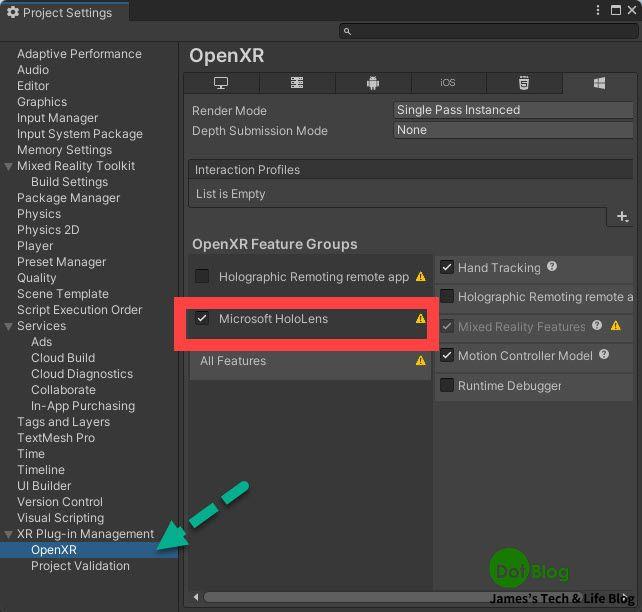Click warning icon beside Microsoft HoloLens
Image resolution: width=642 pixels, height=612 pixels.
[420, 318]
